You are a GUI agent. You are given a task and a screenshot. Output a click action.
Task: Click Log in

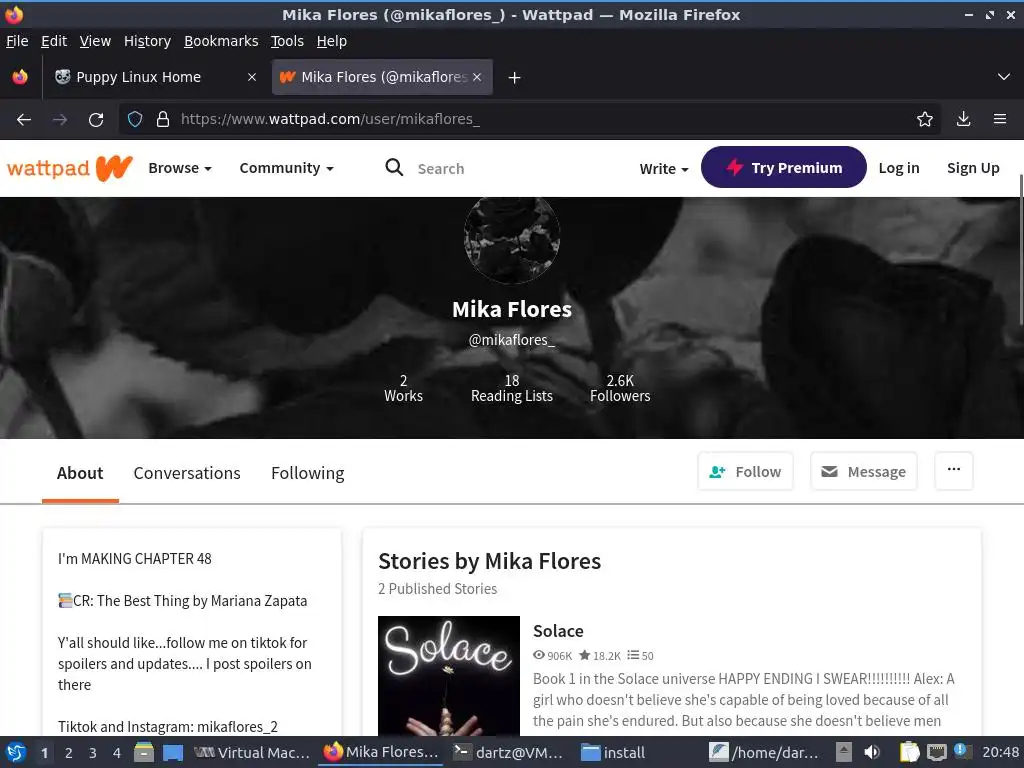pos(899,168)
